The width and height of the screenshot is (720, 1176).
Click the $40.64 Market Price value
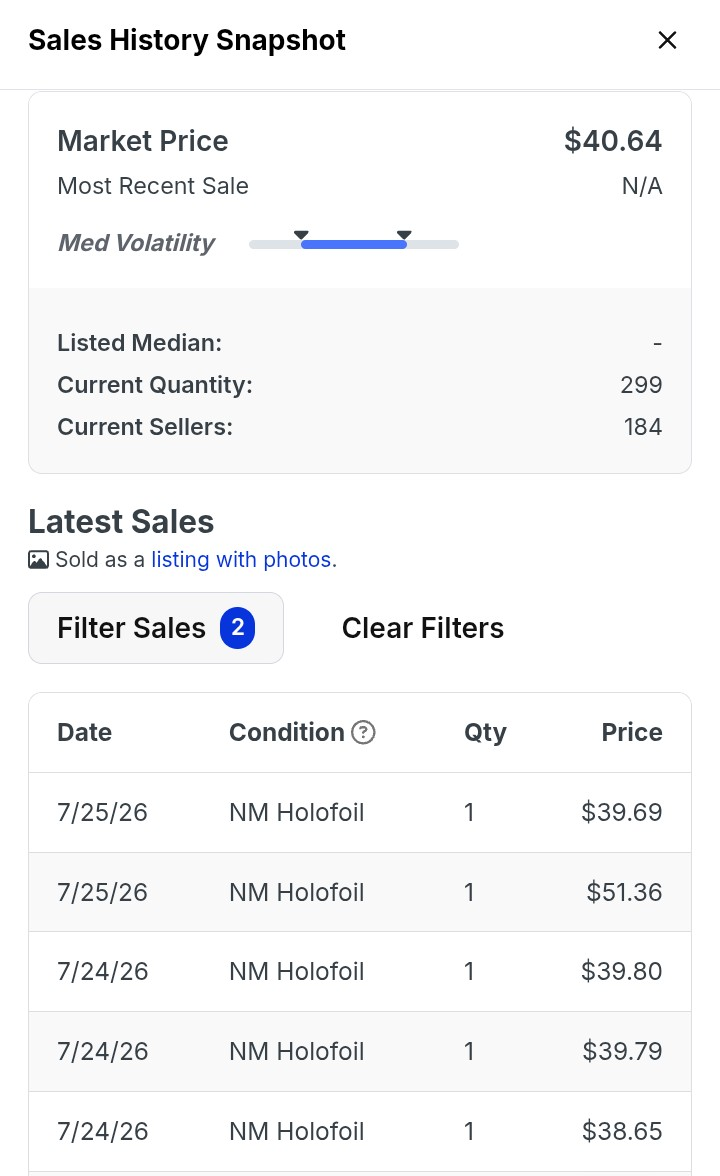(x=614, y=141)
